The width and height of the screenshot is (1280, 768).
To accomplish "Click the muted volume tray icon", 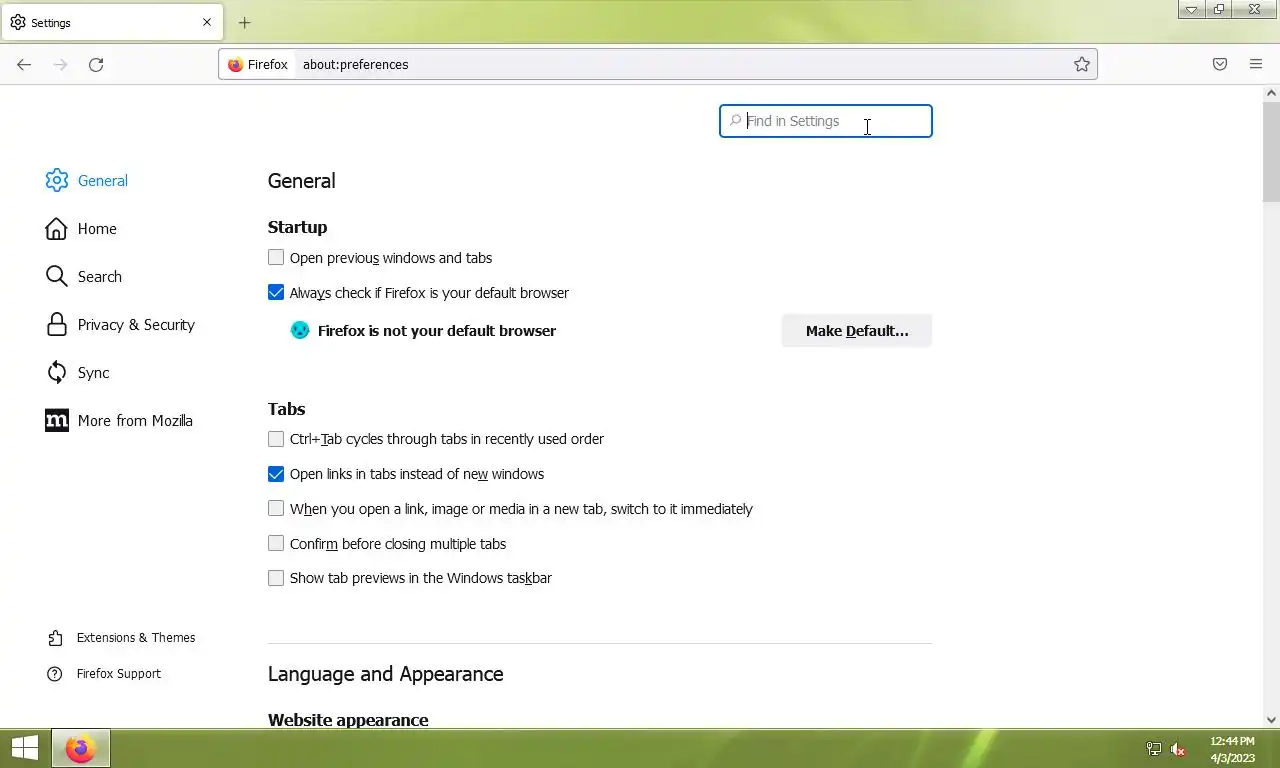I will 1178,749.
